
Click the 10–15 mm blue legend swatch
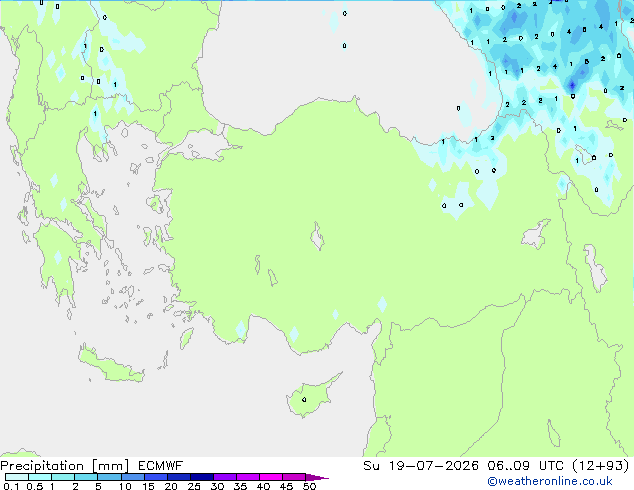[x=132, y=477]
